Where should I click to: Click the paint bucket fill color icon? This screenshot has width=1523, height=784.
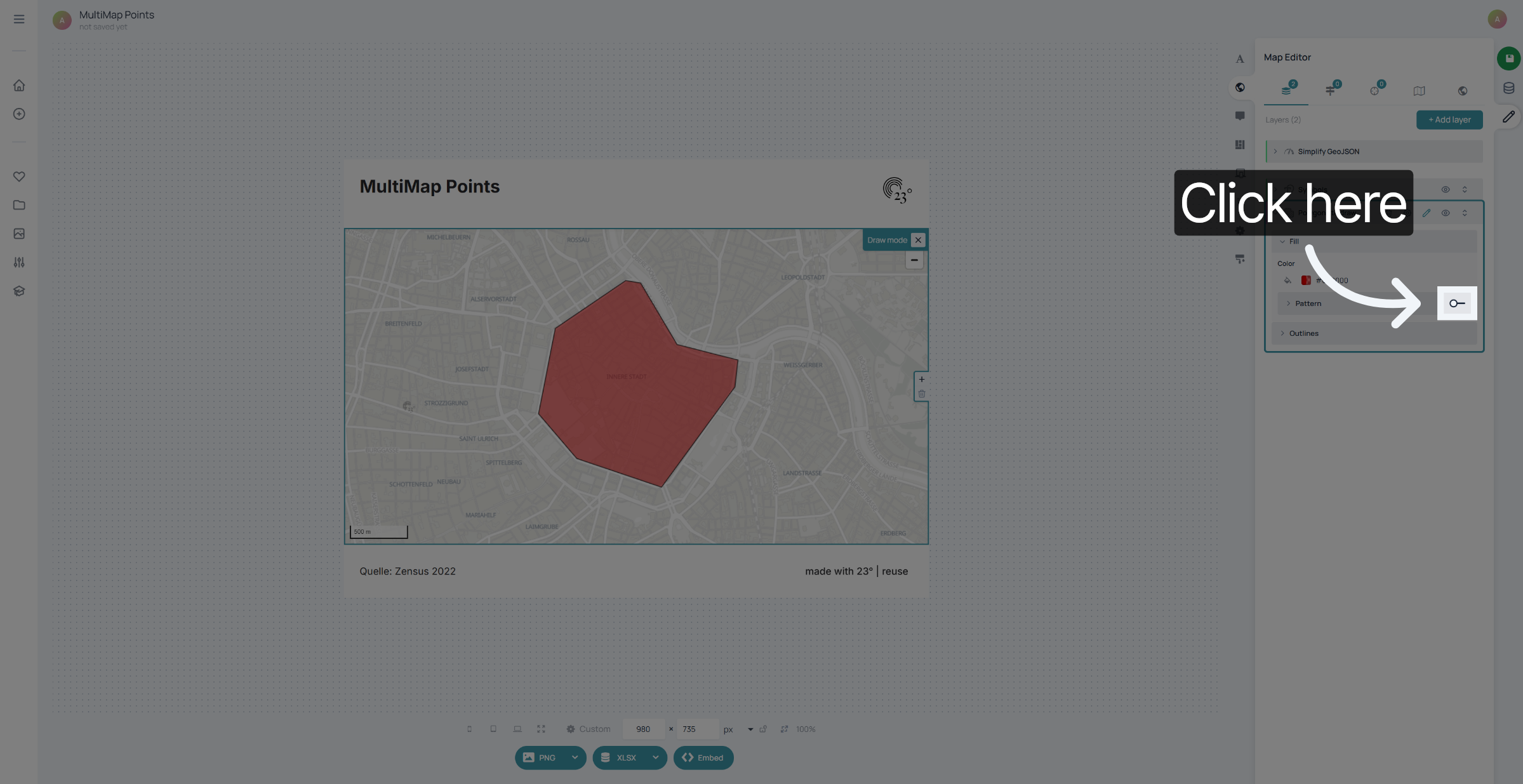[x=1287, y=281]
